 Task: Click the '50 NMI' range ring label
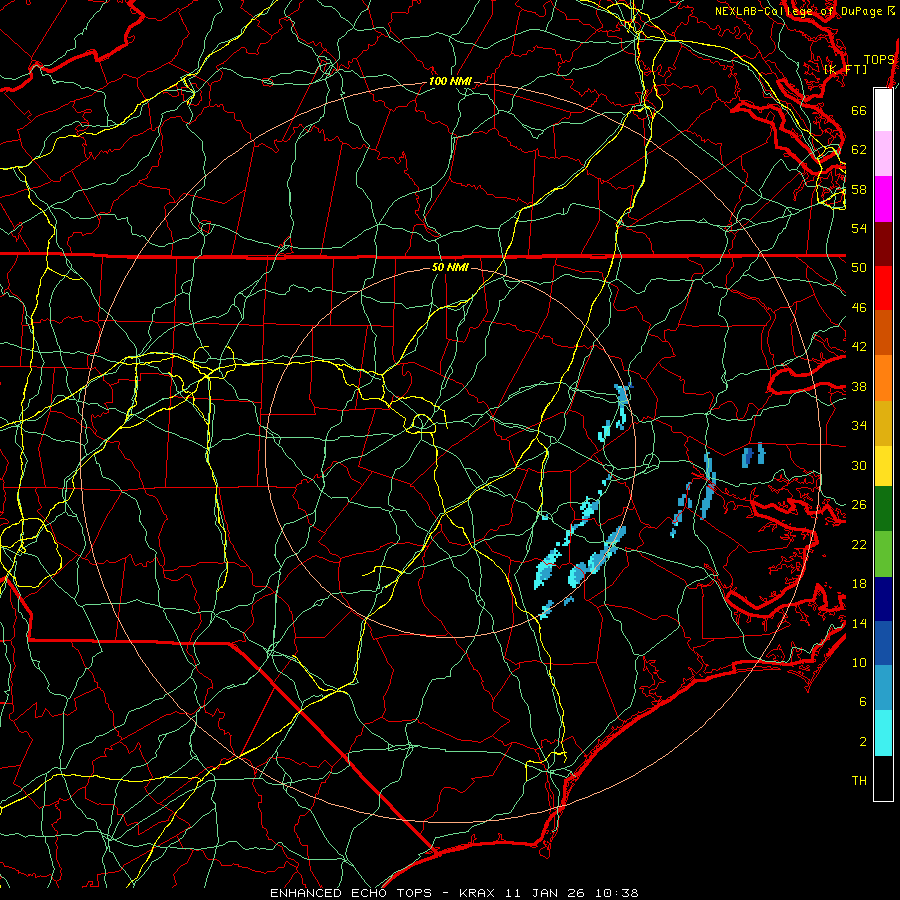click(450, 267)
